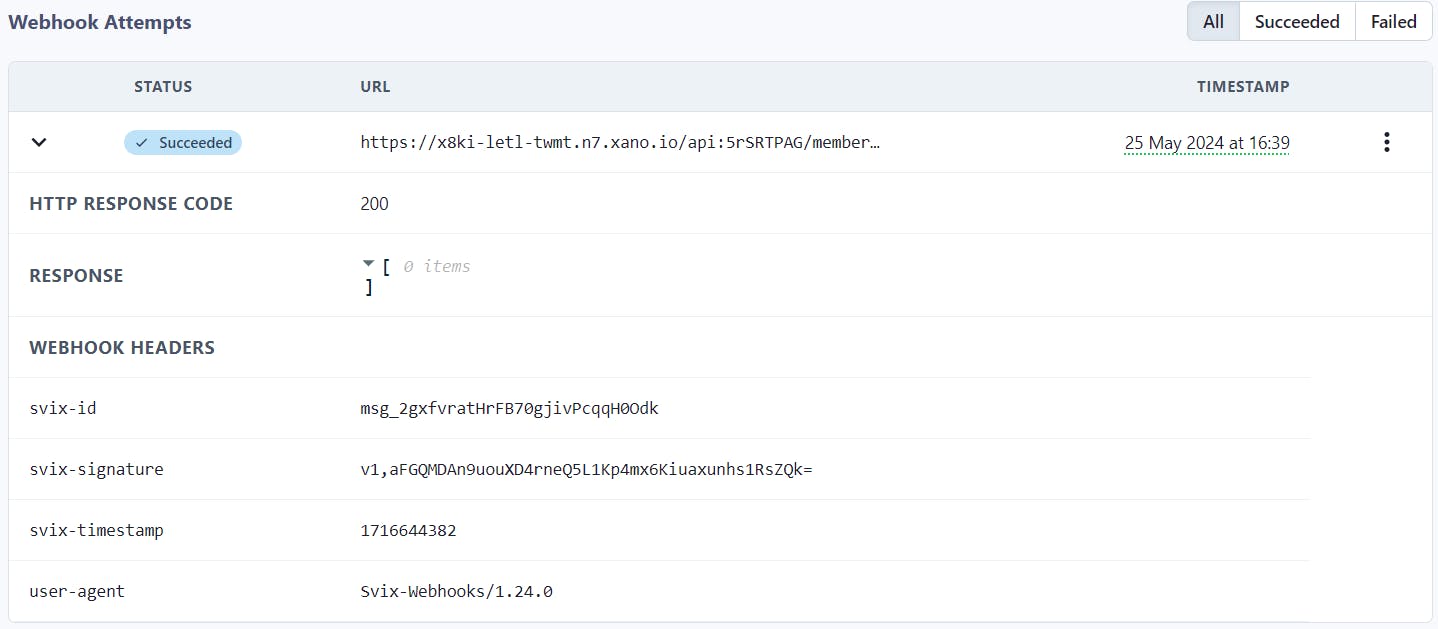Collapse the expanded webhook attempt row chevron
1438x629 pixels.
(39, 142)
